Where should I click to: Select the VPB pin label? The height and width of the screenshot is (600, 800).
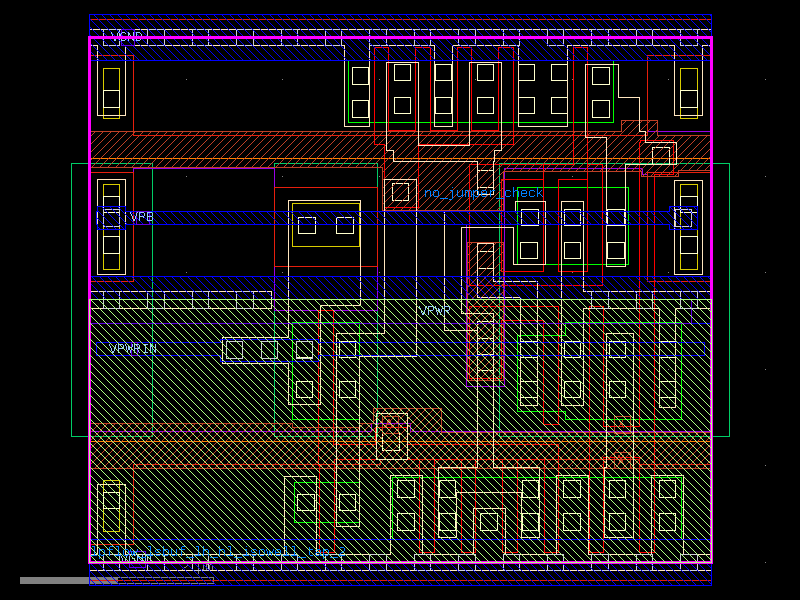[x=142, y=217]
